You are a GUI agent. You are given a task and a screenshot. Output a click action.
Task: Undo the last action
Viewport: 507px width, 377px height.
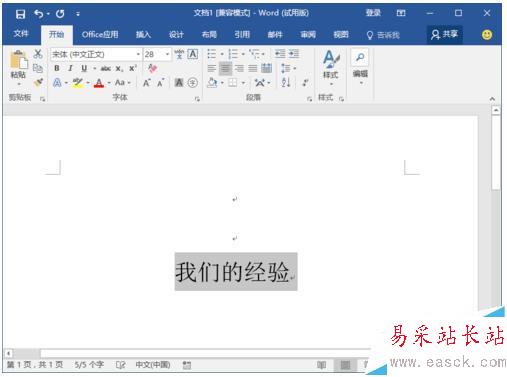[39, 14]
